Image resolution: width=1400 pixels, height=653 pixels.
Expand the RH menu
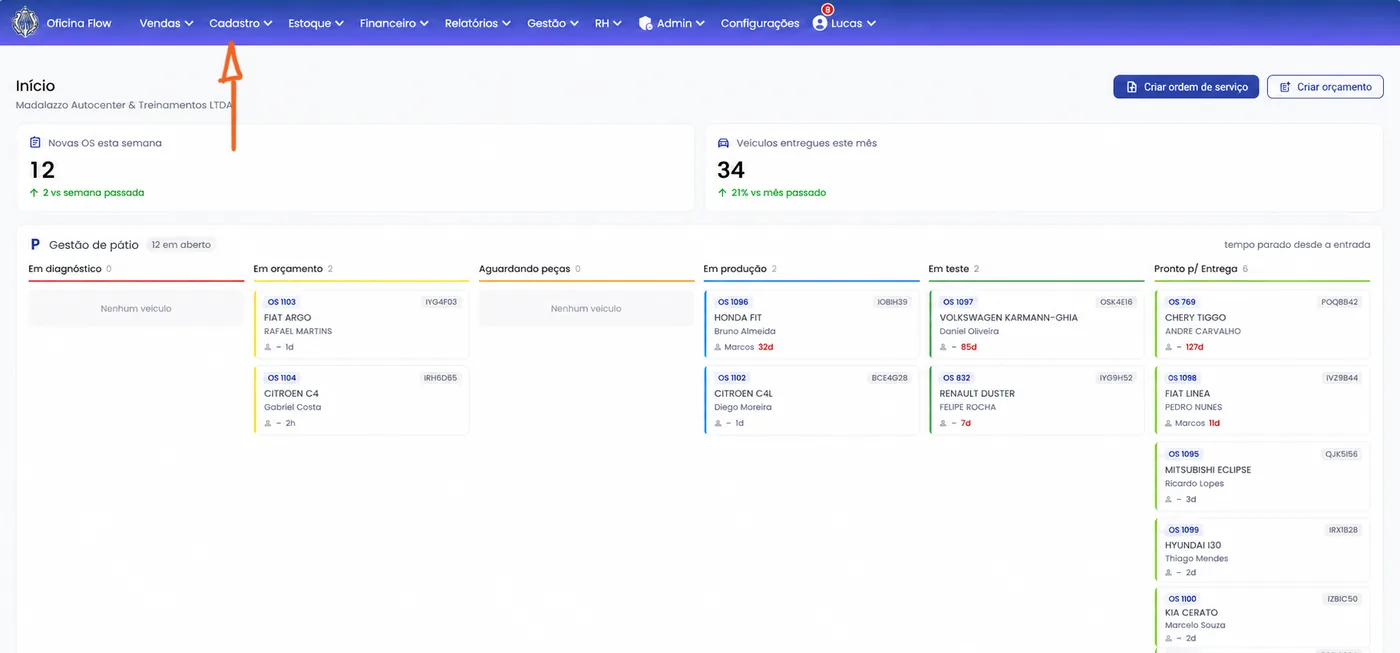click(608, 23)
